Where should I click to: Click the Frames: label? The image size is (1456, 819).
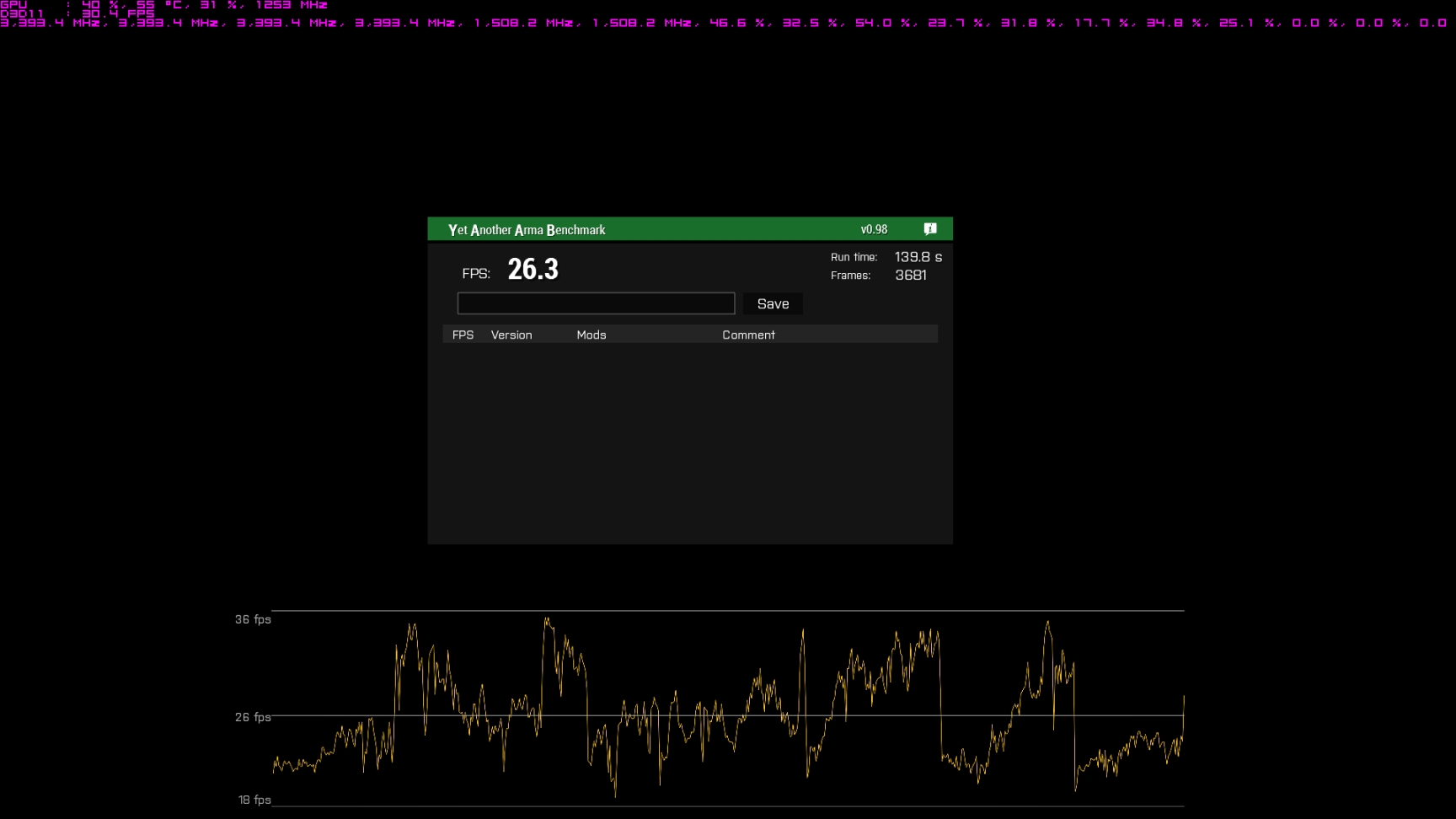(850, 276)
